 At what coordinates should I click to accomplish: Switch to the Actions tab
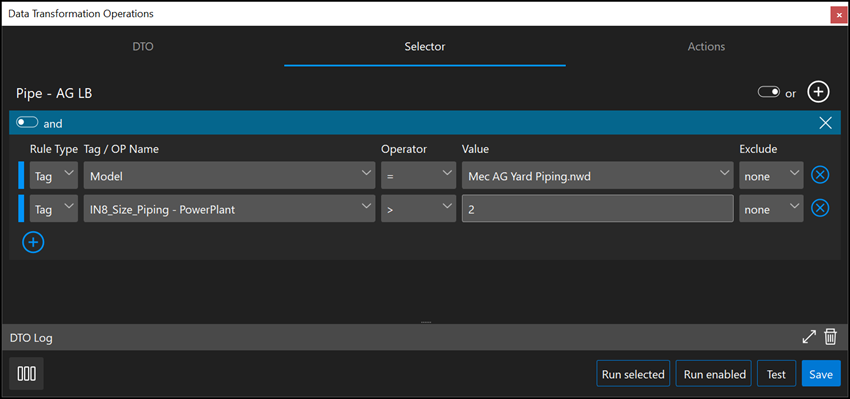[x=706, y=47]
